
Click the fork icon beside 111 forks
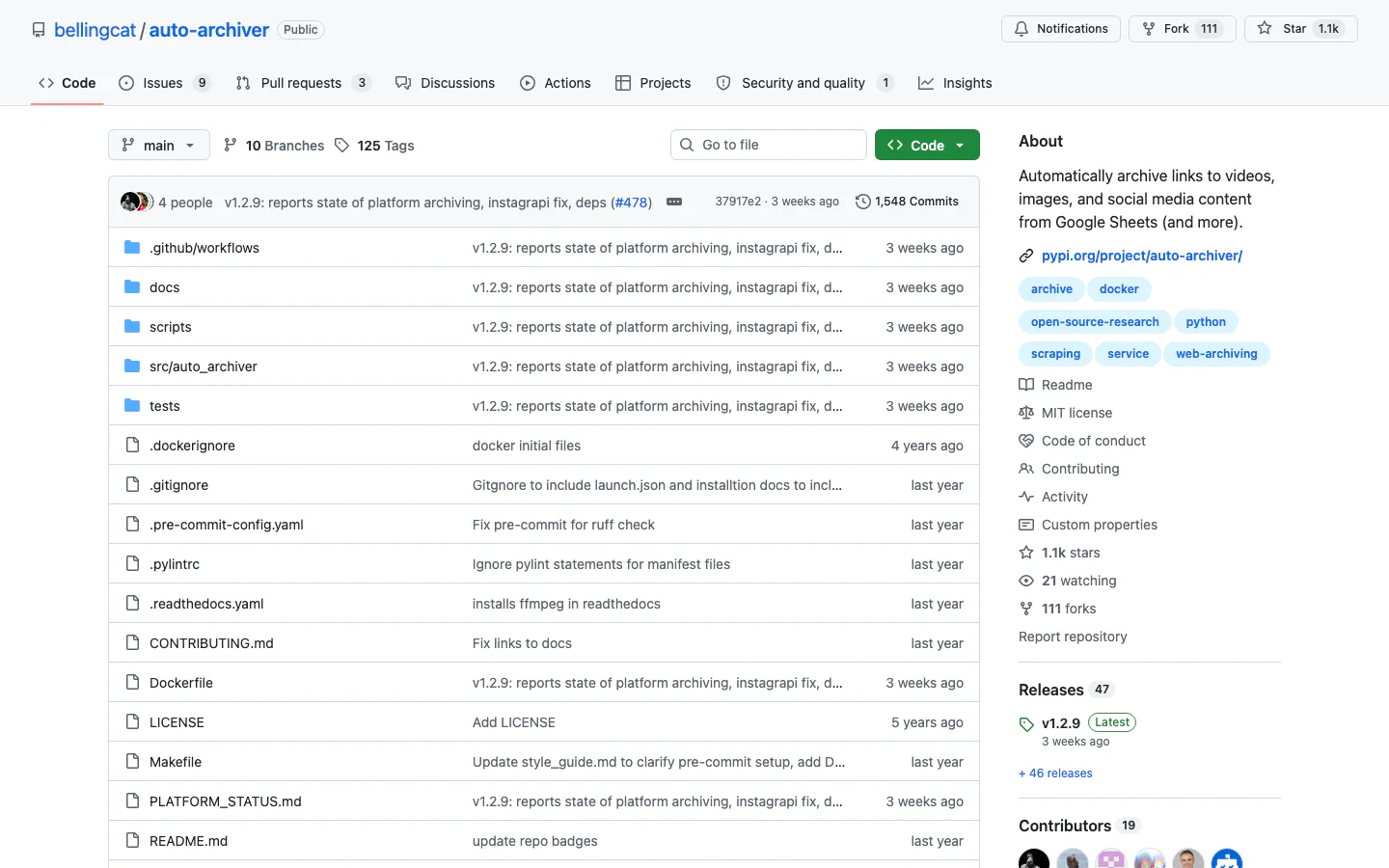tap(1026, 609)
